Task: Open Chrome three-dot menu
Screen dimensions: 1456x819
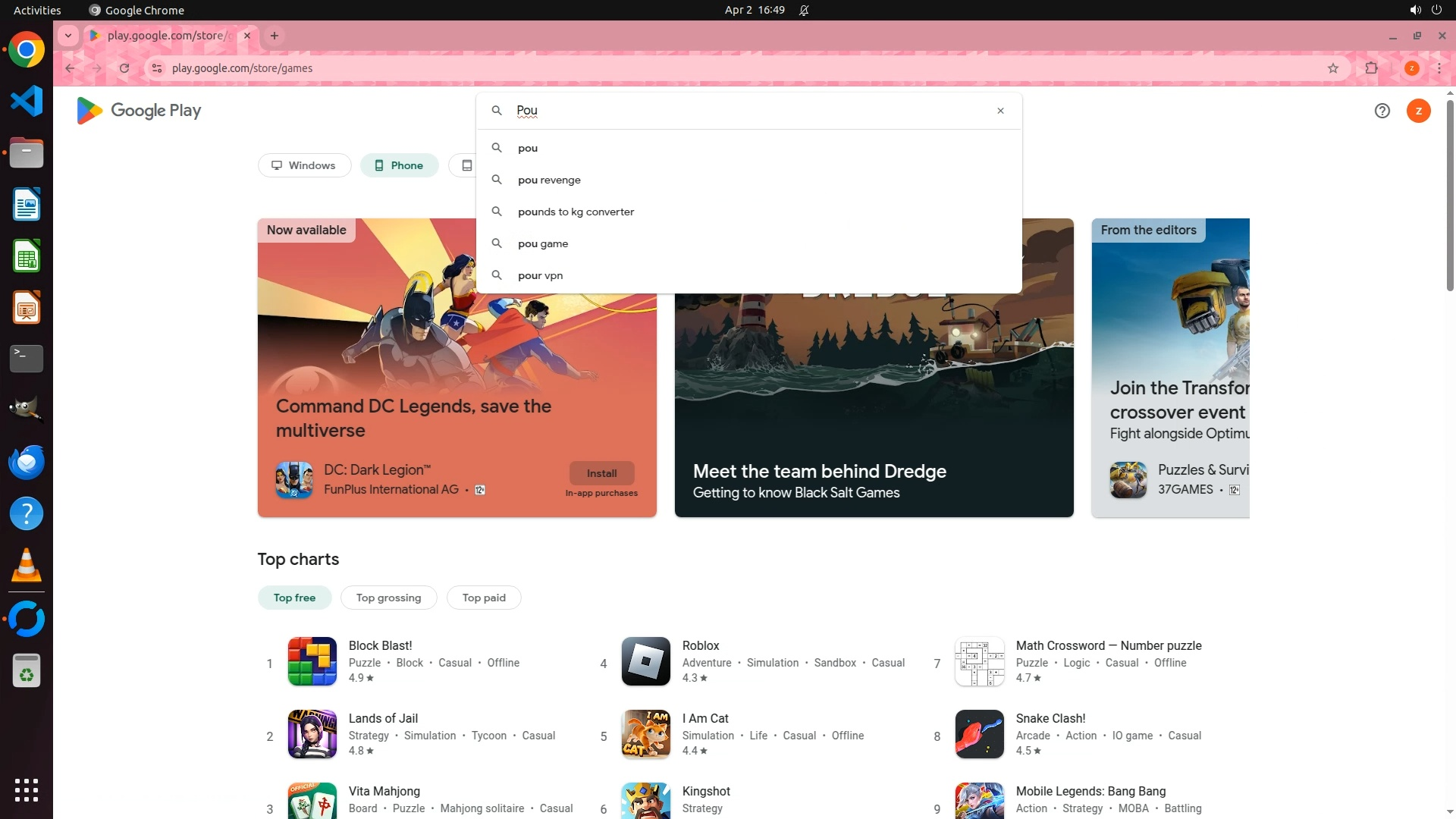Action: point(1439,68)
